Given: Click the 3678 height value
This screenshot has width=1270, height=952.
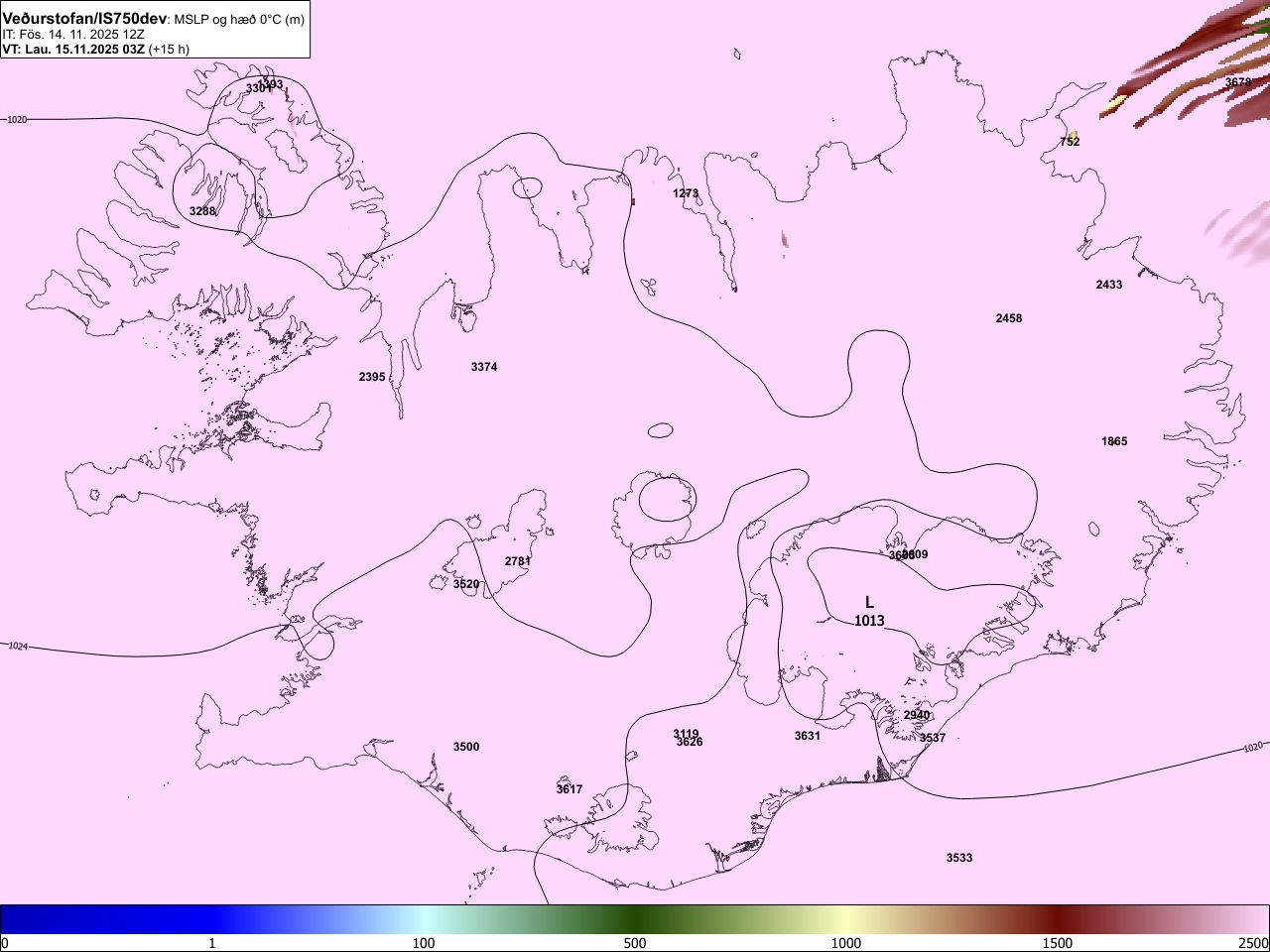Looking at the screenshot, I should 1238,82.
